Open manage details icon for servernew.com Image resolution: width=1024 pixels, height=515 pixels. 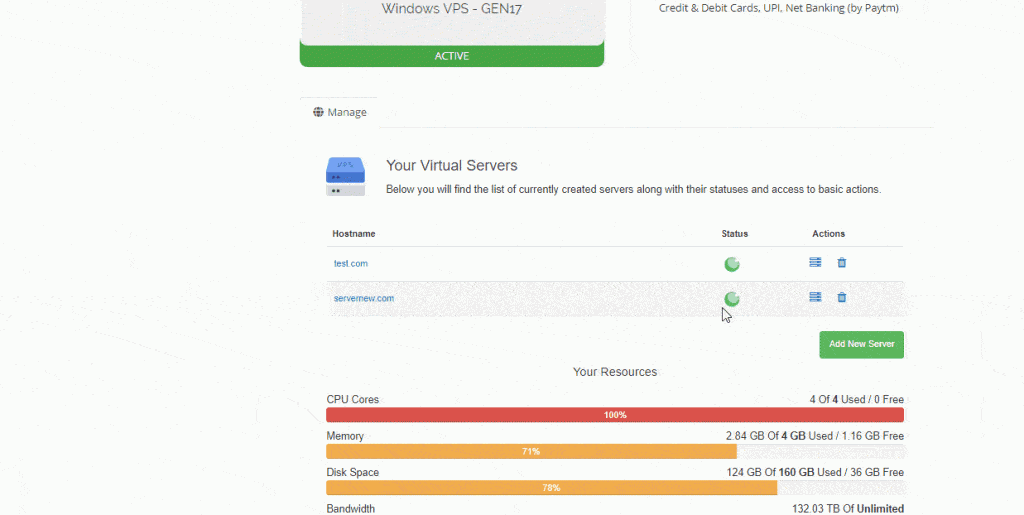pos(815,297)
